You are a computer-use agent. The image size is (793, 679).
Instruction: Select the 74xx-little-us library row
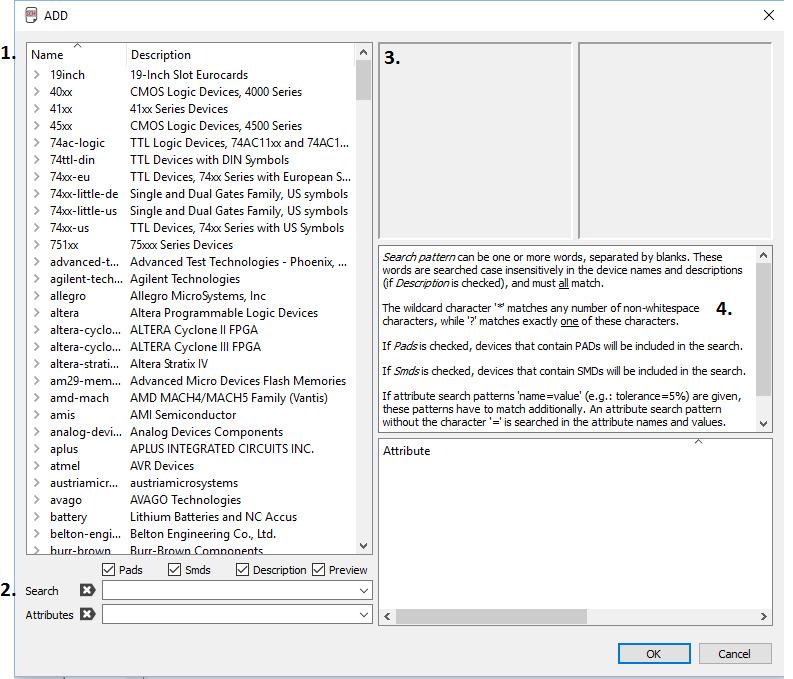pyautogui.click(x=191, y=211)
